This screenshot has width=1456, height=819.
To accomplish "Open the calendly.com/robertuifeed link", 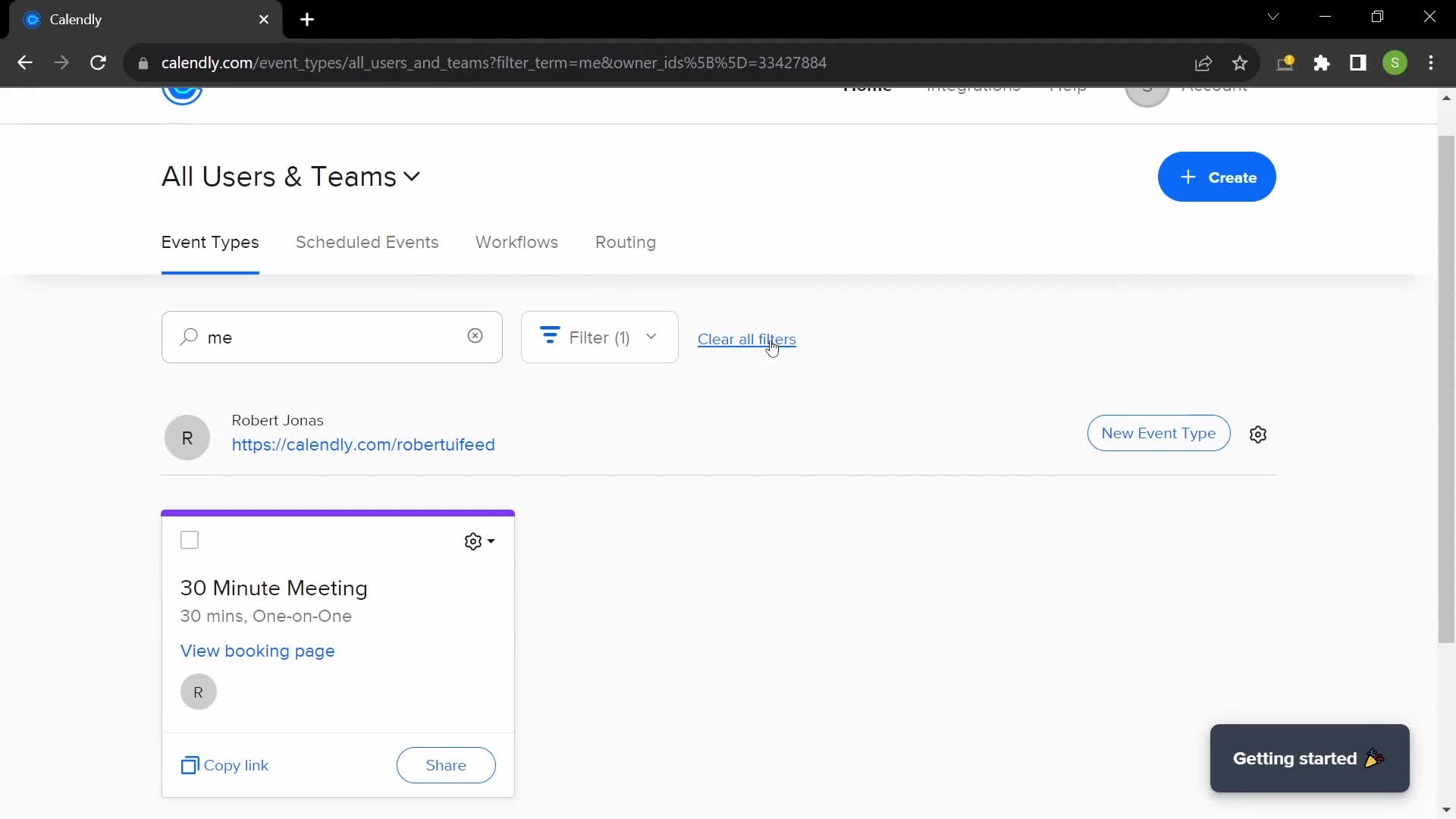I will [x=363, y=444].
